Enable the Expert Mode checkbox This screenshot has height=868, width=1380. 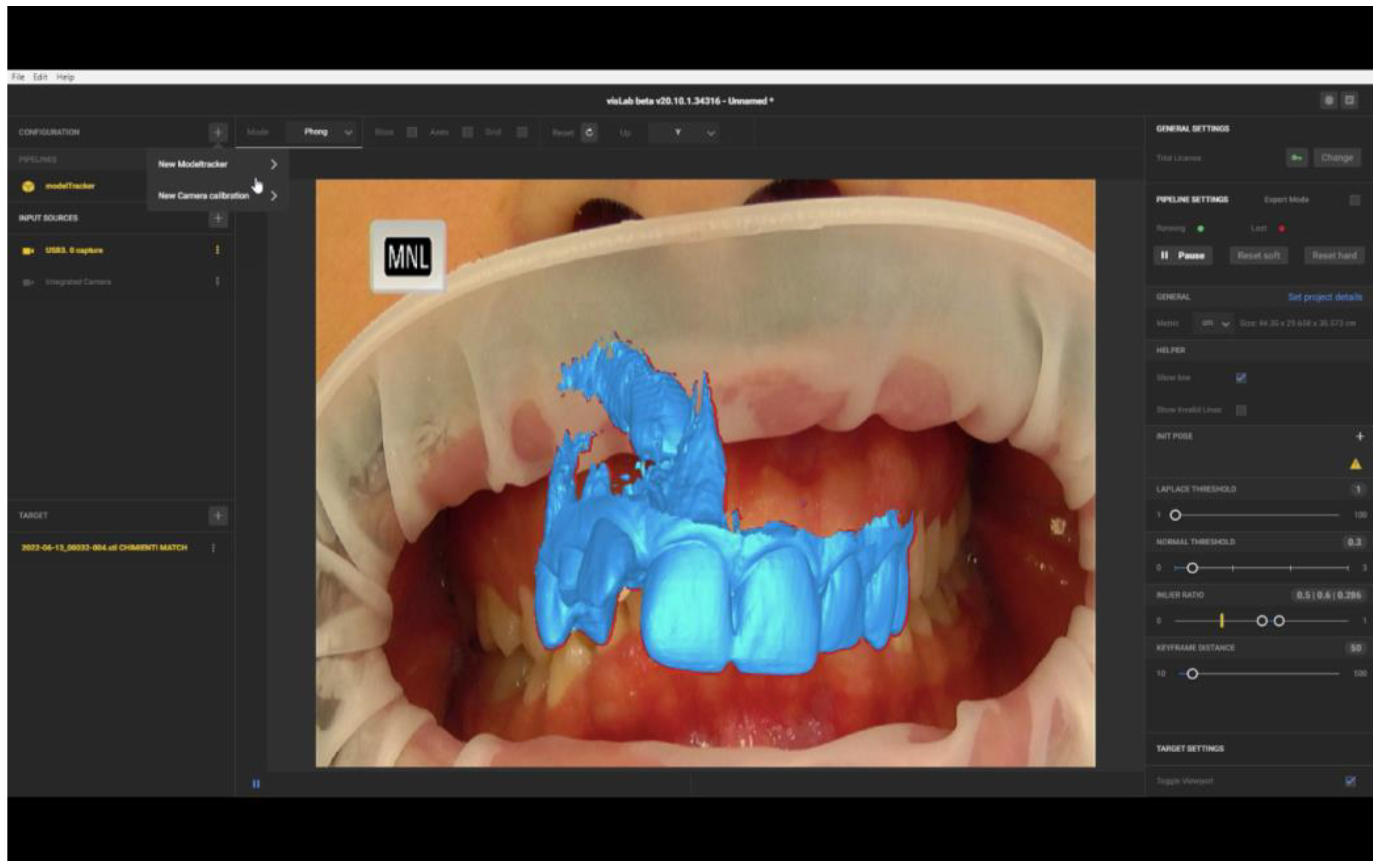[1355, 200]
